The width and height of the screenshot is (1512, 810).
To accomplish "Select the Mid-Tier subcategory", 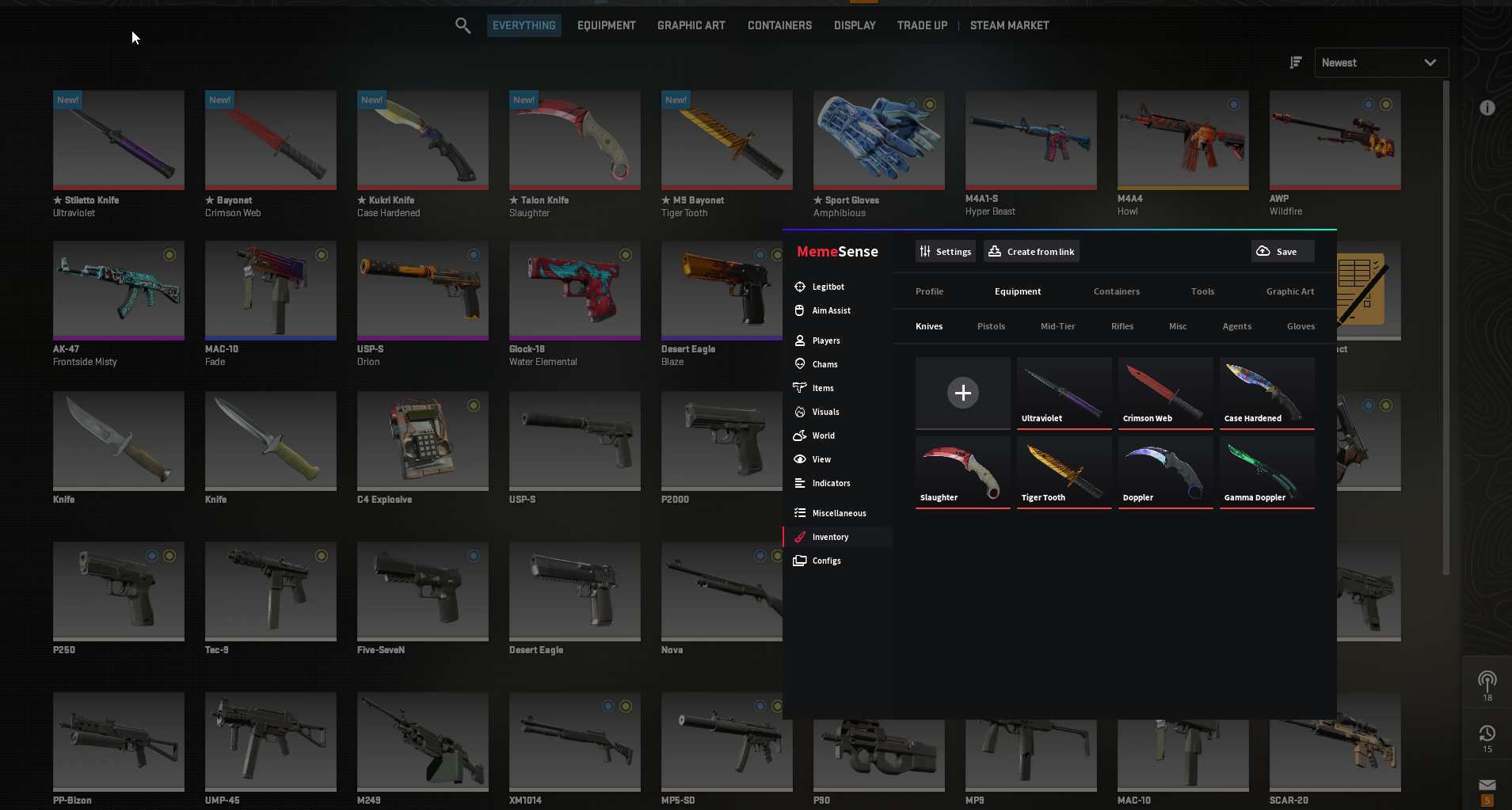I will (1057, 326).
